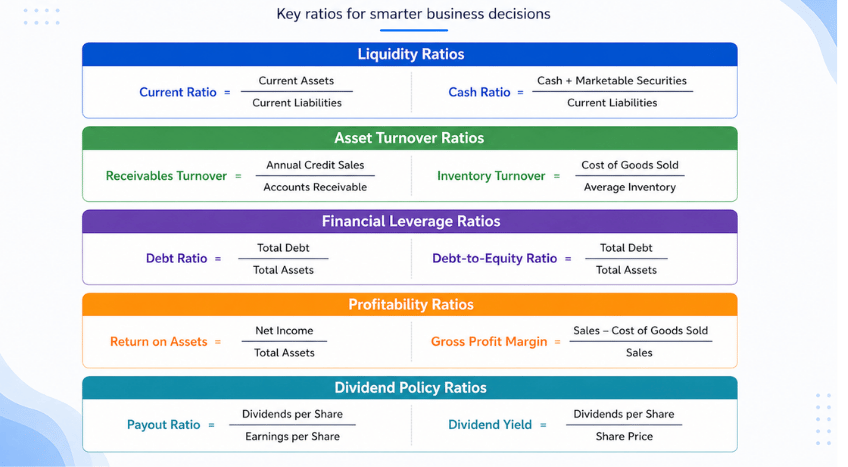
Task: Click the Current Ratio label
Action: [177, 92]
